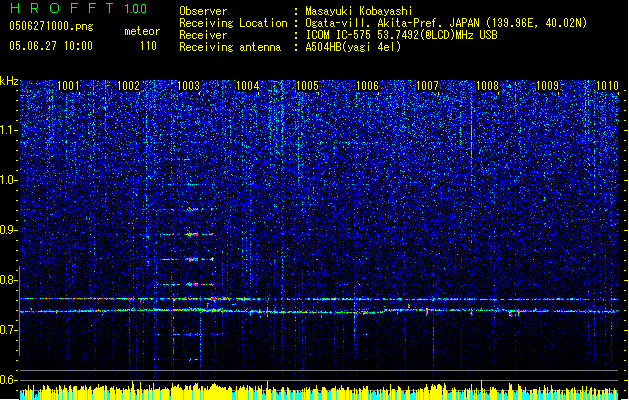Click the Ogata-vill. Akita-Pref. JAPAN location text
Screen dimensions: 629x400
point(446,23)
